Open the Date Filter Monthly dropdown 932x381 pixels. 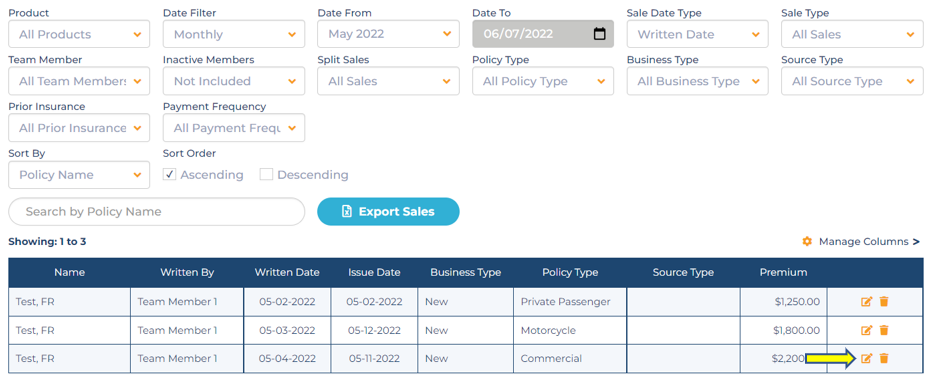click(x=234, y=34)
